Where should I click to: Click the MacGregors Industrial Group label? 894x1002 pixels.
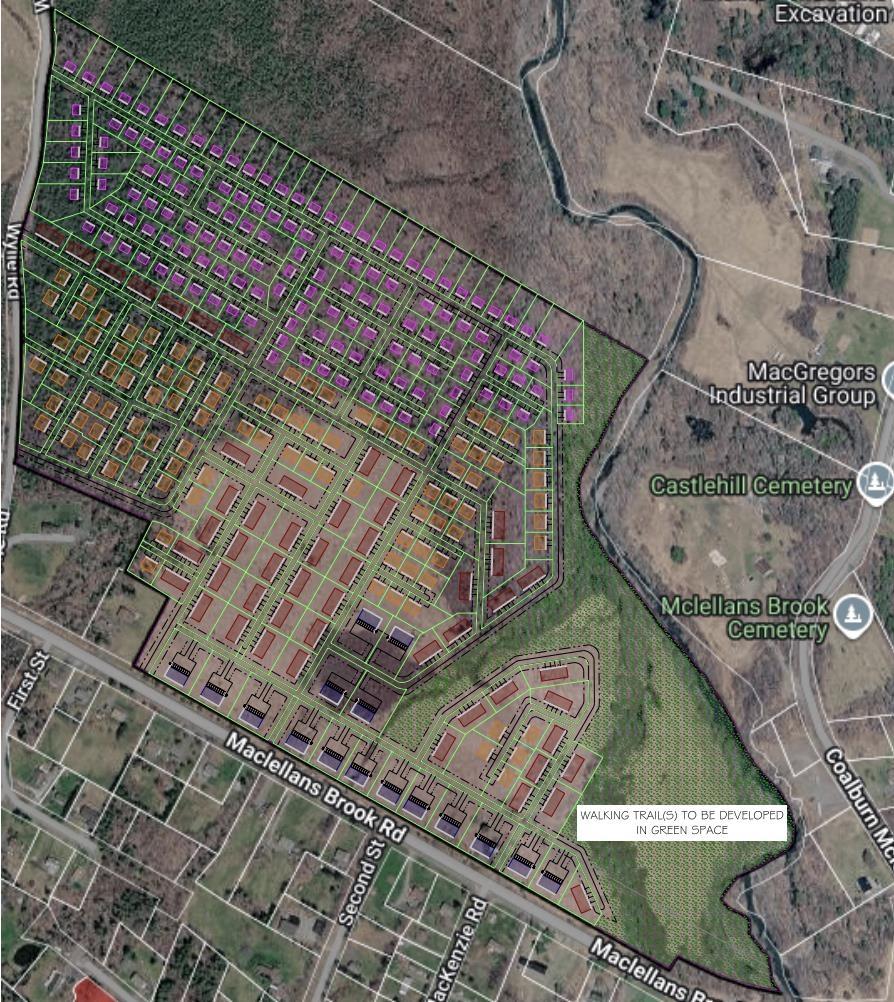[x=792, y=383]
